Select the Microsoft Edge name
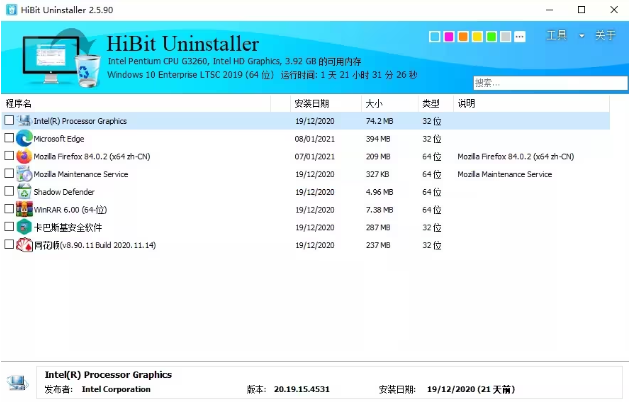 pyautogui.click(x=59, y=139)
